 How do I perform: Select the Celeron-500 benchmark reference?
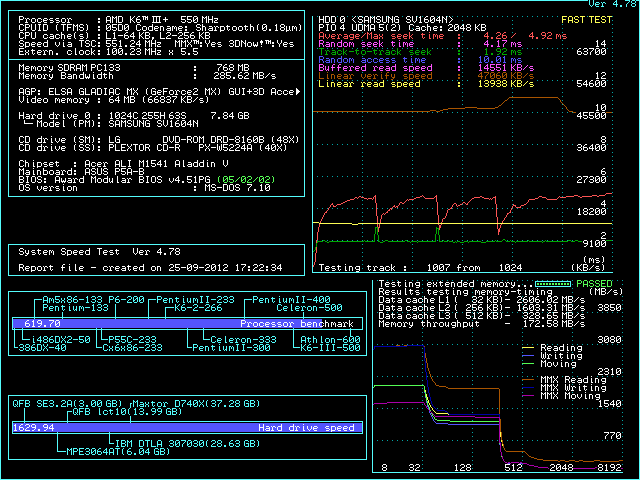(x=309, y=308)
